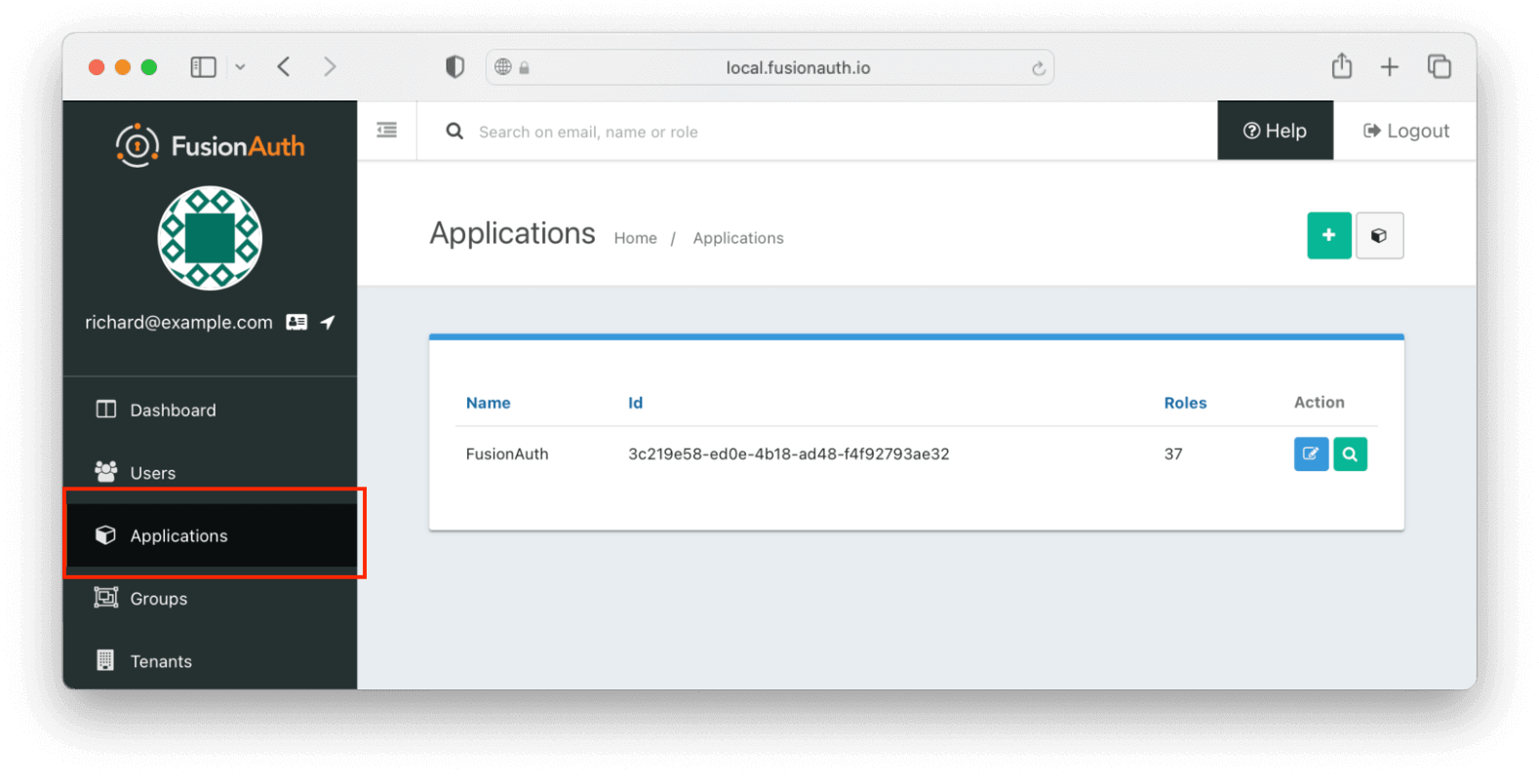Click the Home breadcrumb link
Image resolution: width=1539 pixels, height=784 pixels.
tap(635, 238)
